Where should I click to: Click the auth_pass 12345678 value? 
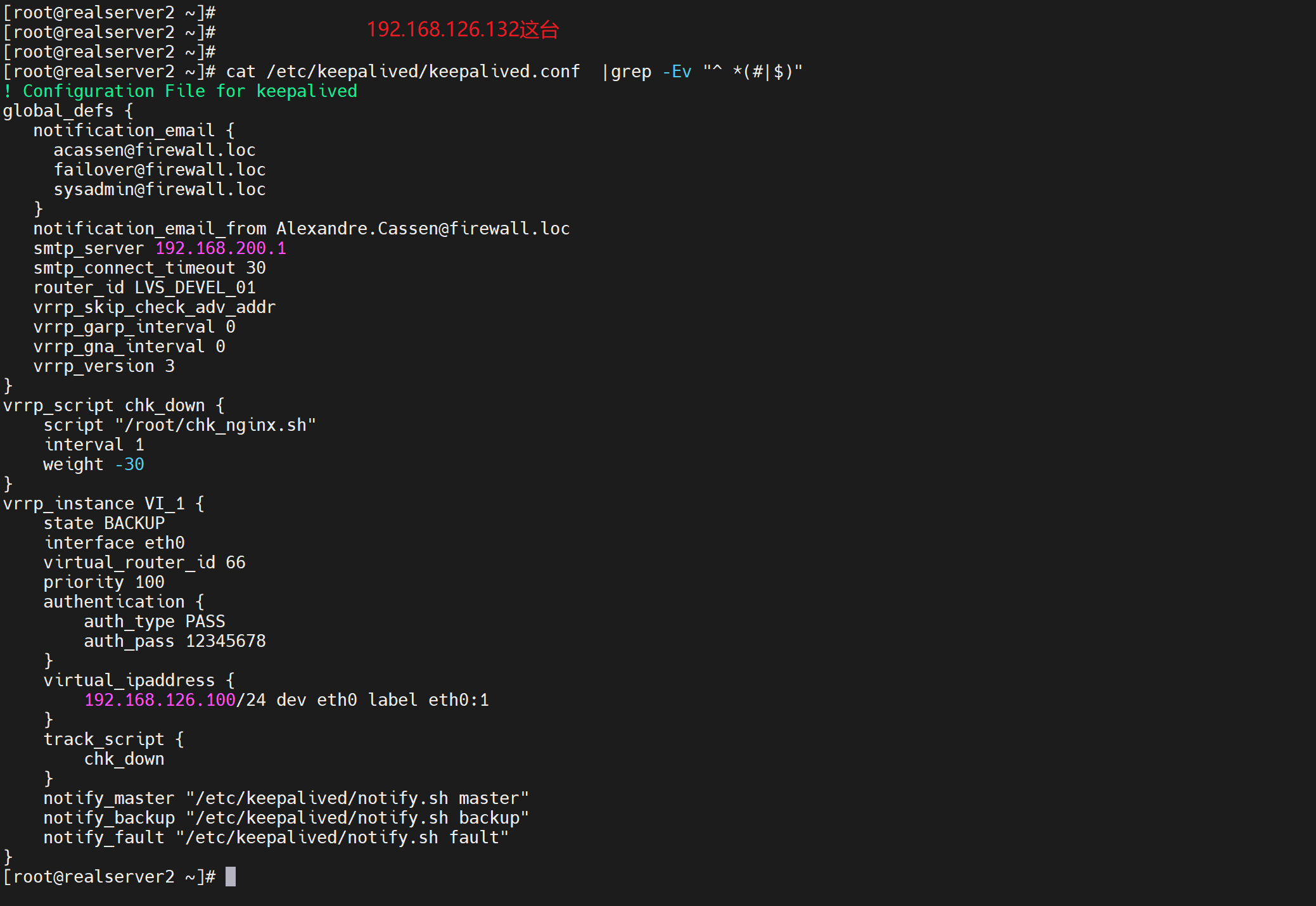226,641
